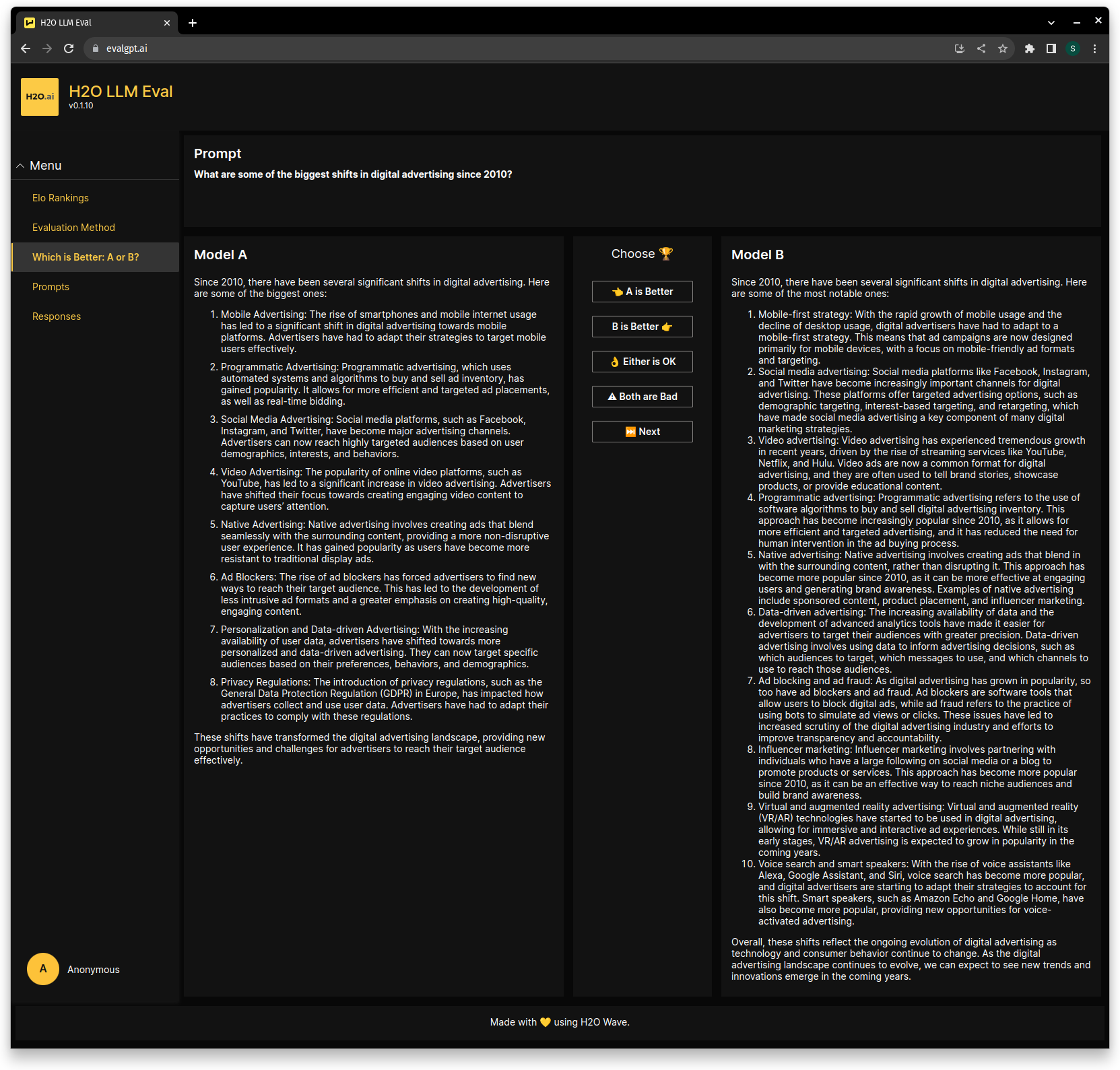Share this page via share icon

[981, 48]
